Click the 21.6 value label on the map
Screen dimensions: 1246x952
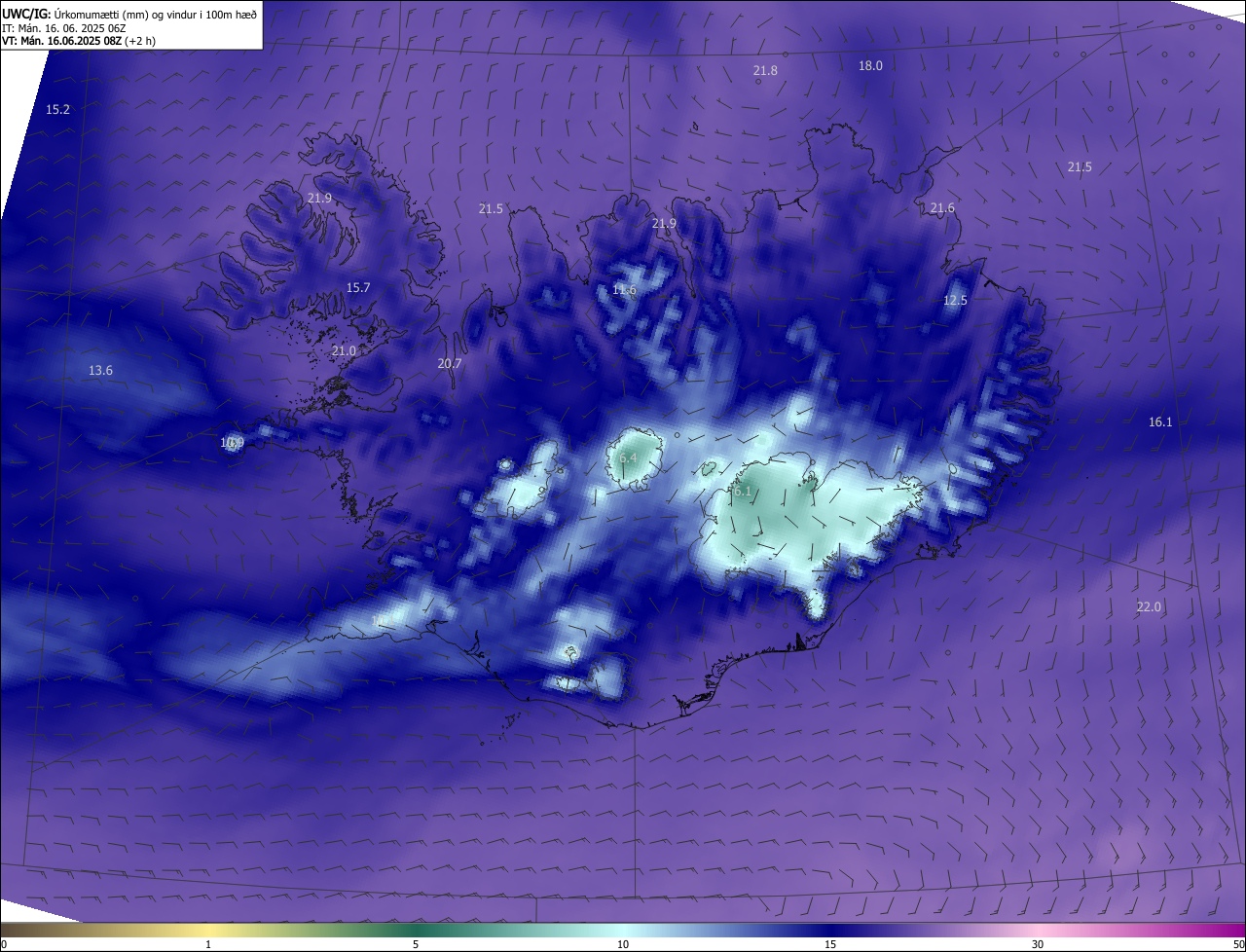pos(942,208)
